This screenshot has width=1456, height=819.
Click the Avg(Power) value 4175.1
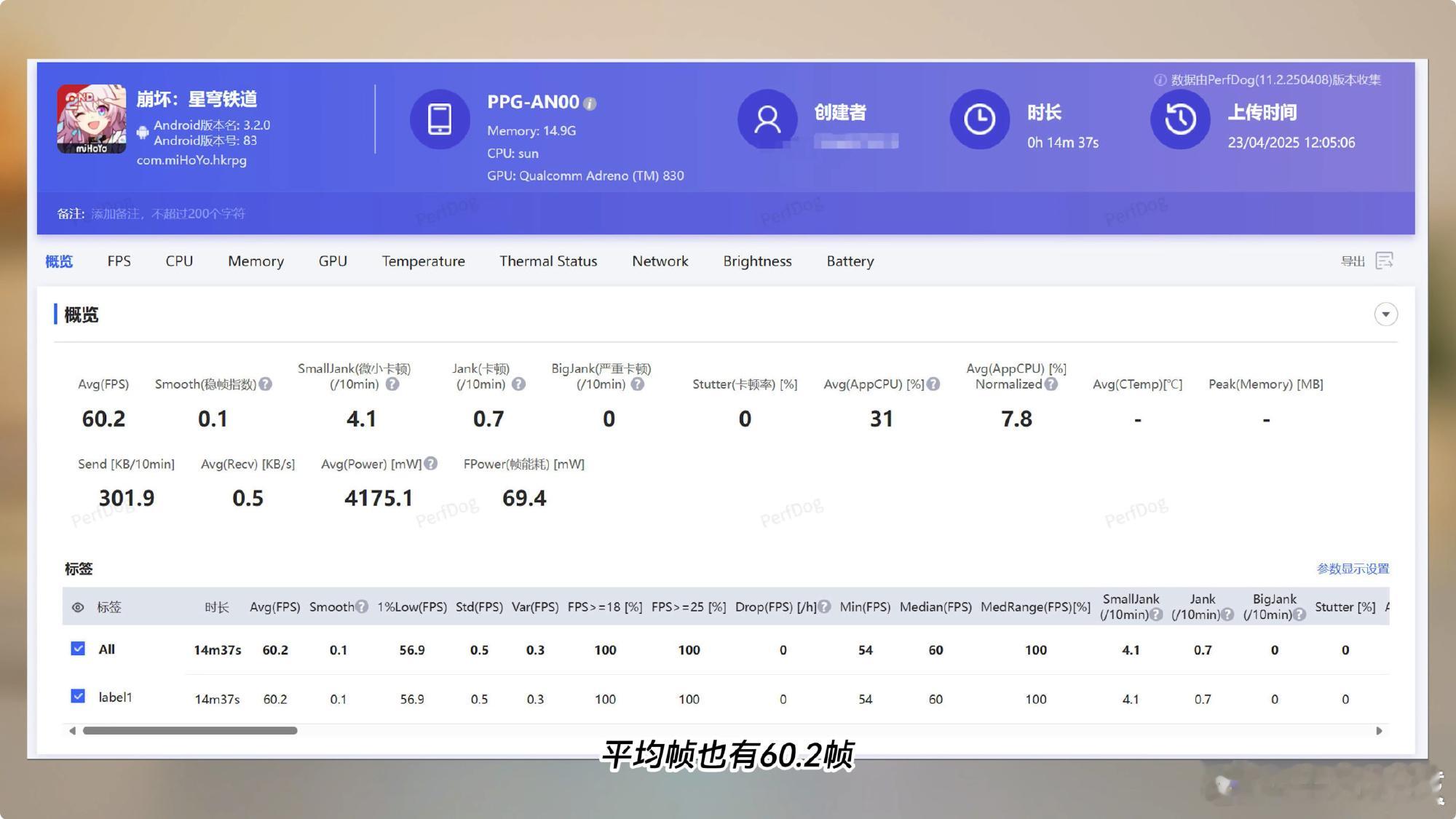(x=379, y=499)
